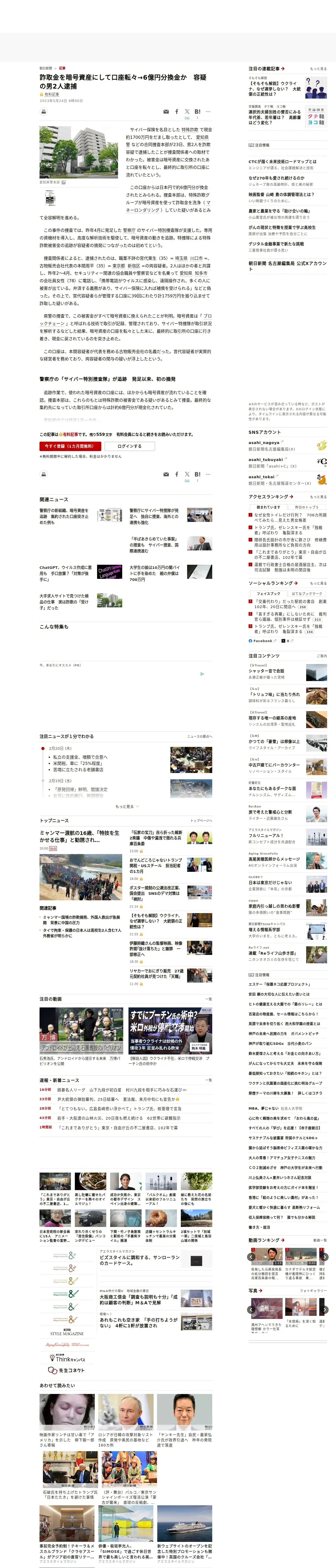
Task: Click もっと見る beside 注目の連載記事
Action: 318,69
